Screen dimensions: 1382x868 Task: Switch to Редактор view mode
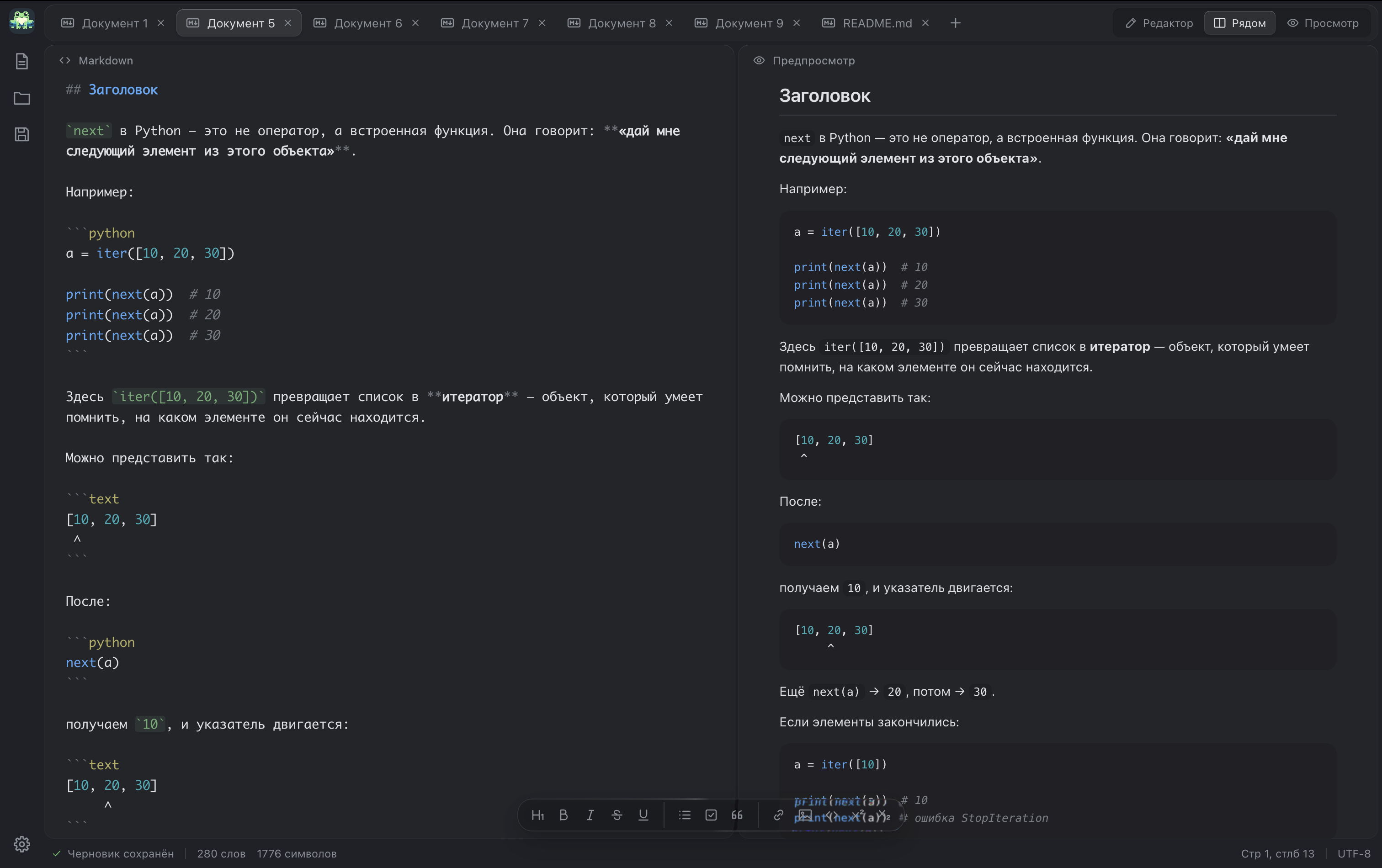(1159, 23)
